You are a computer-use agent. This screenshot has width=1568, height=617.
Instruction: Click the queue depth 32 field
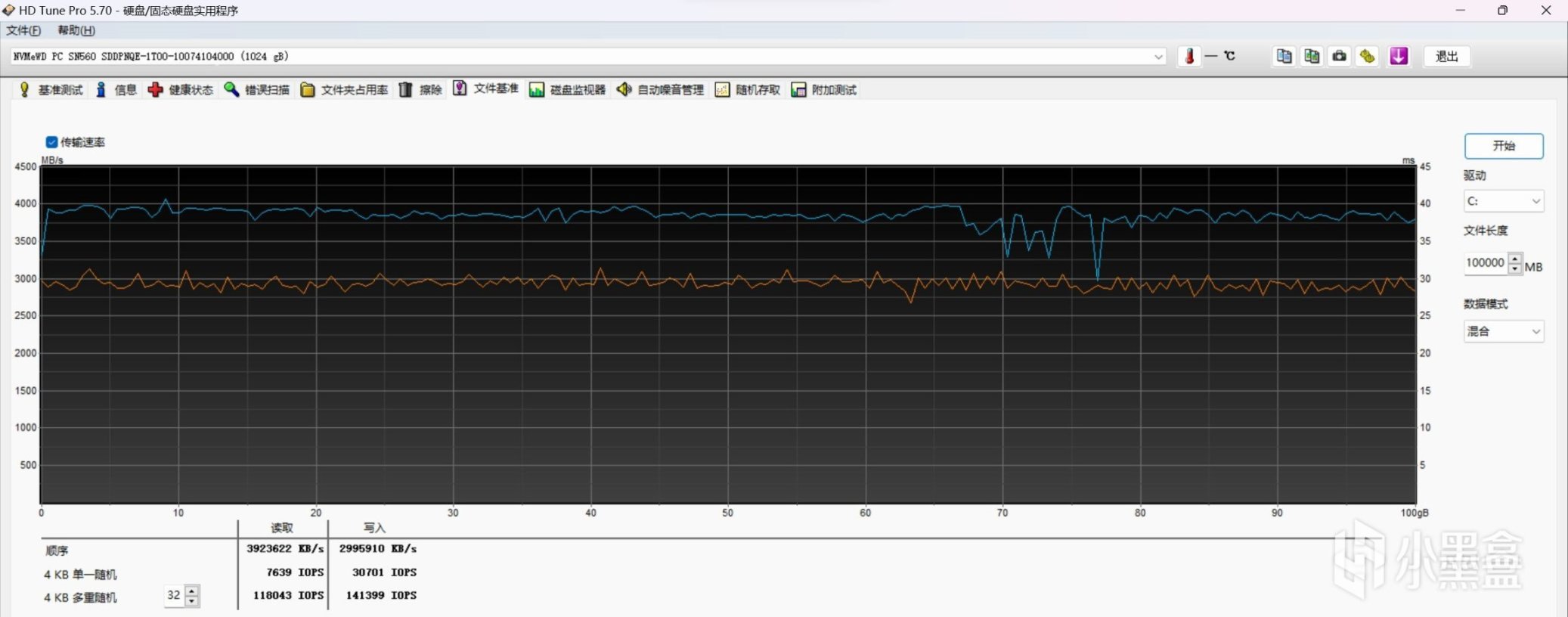[175, 596]
